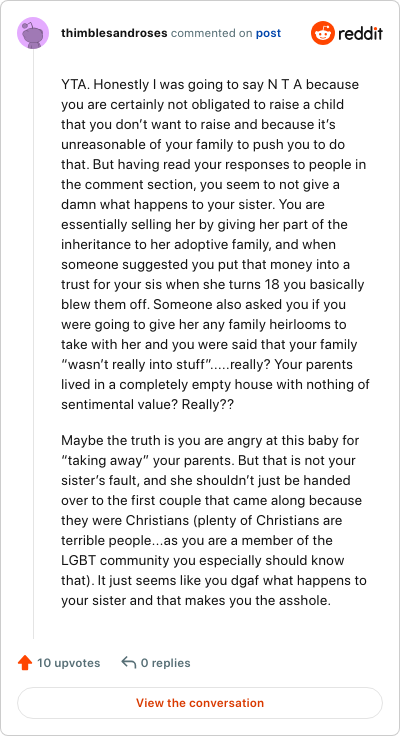The width and height of the screenshot is (400, 736).
Task: Select the "10 upvotes" count
Action: click(x=69, y=663)
